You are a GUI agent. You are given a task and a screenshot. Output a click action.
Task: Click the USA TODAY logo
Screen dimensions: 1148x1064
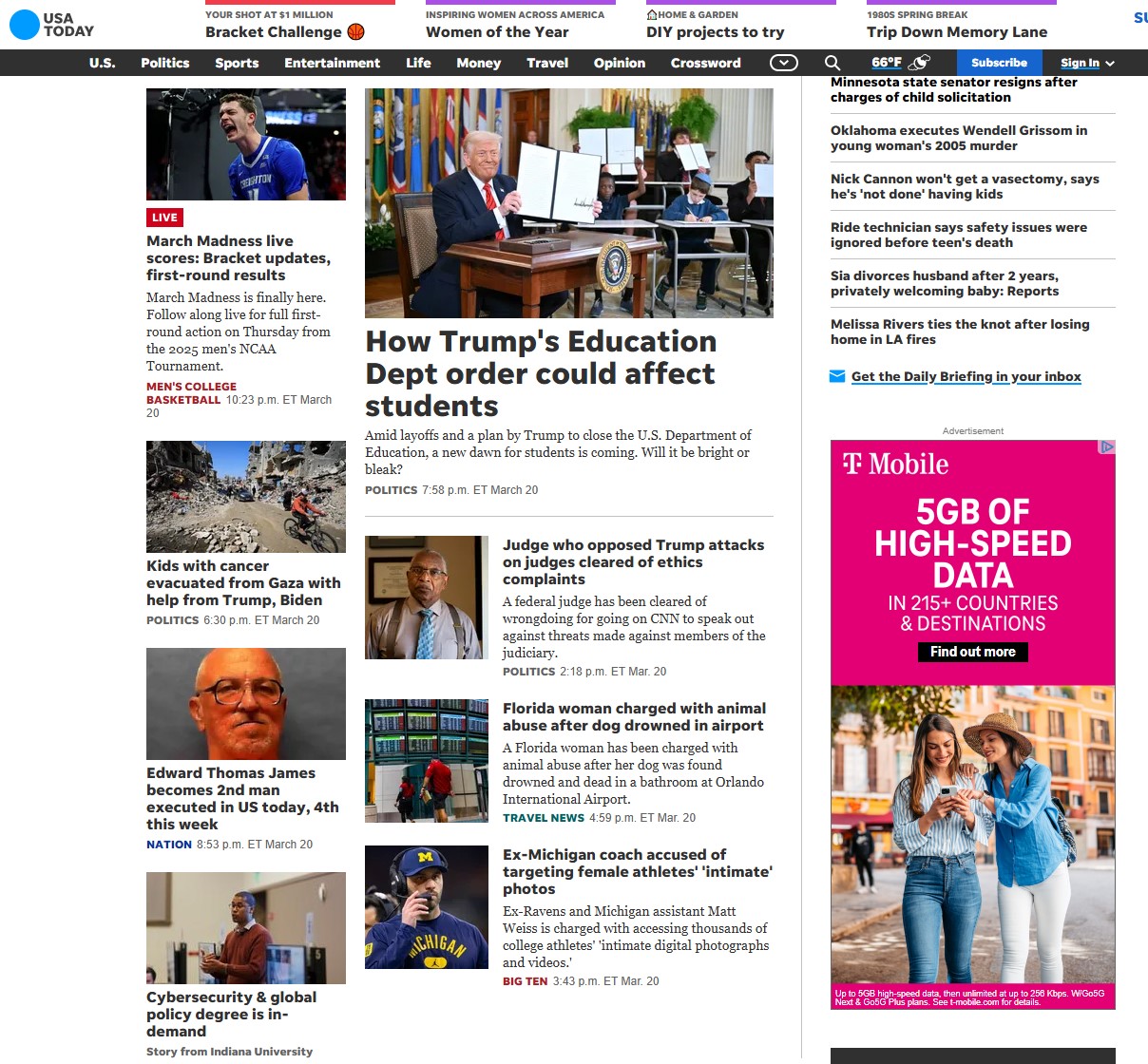click(51, 25)
